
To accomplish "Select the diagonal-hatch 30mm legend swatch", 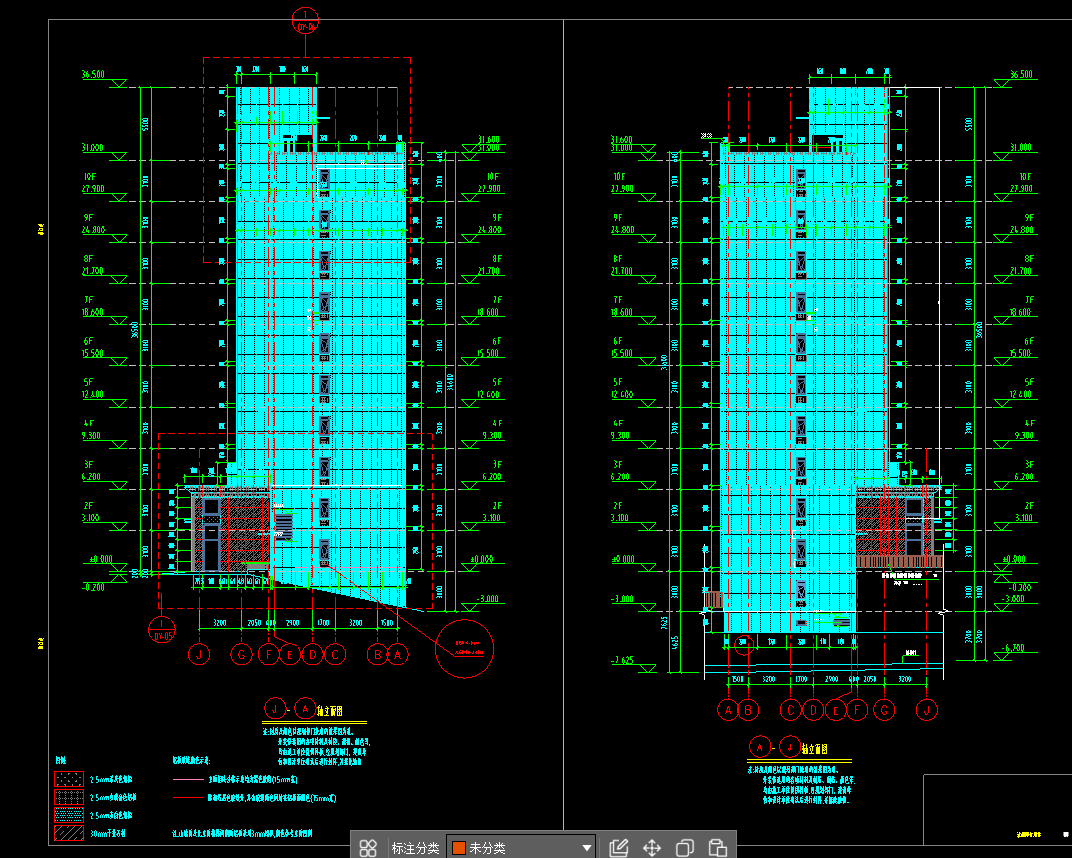I will [x=70, y=832].
